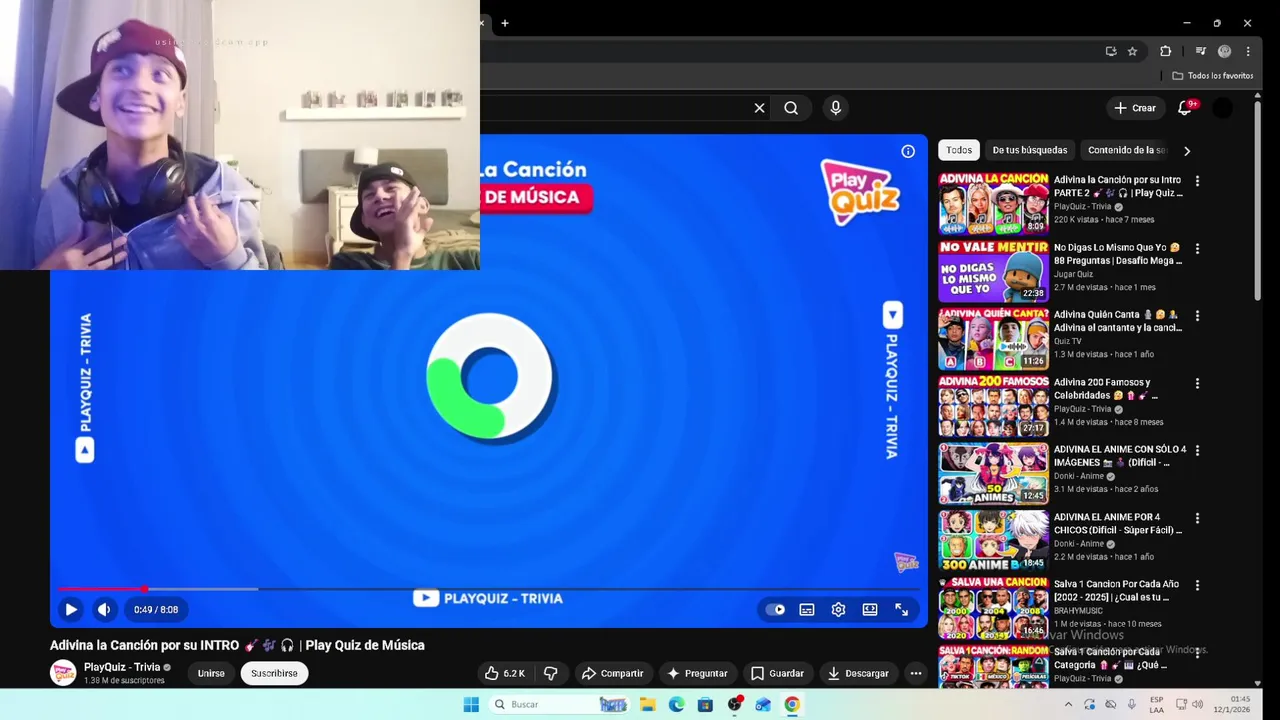
Task: Start voice search with the microphone
Action: pyautogui.click(x=836, y=108)
